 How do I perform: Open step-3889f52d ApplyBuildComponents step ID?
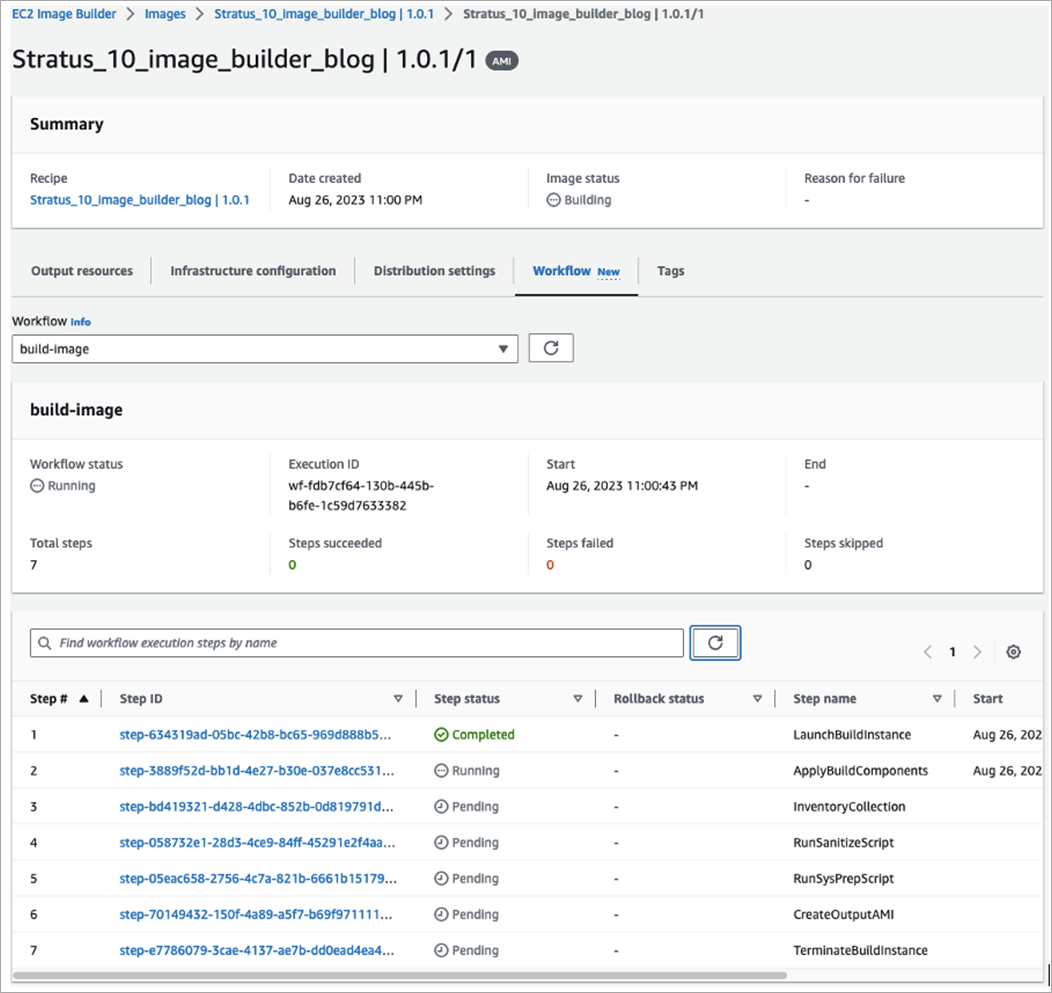pyautogui.click(x=257, y=771)
